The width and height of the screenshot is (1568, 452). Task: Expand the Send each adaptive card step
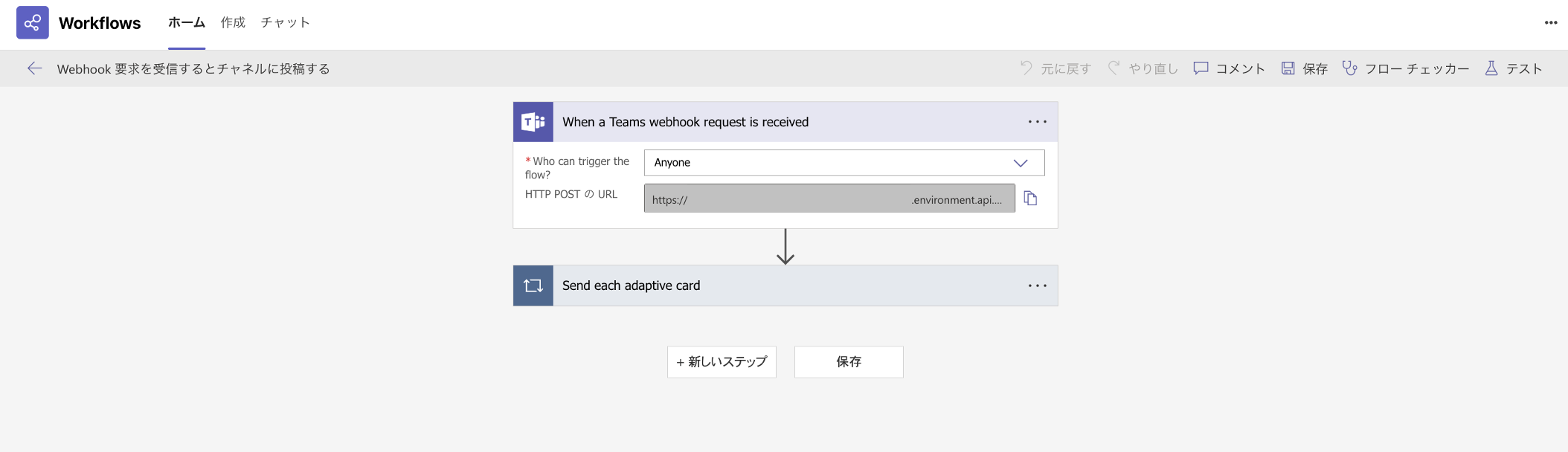click(785, 285)
